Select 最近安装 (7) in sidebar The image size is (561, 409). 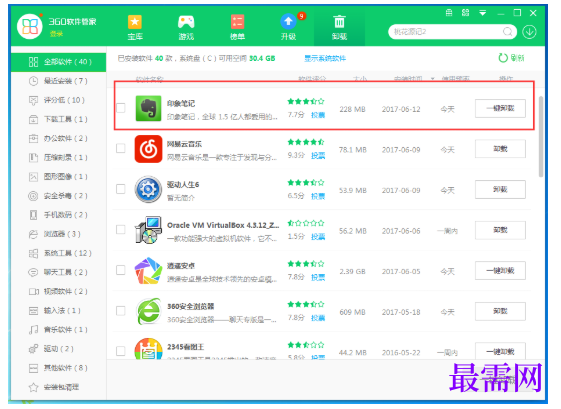click(x=58, y=81)
